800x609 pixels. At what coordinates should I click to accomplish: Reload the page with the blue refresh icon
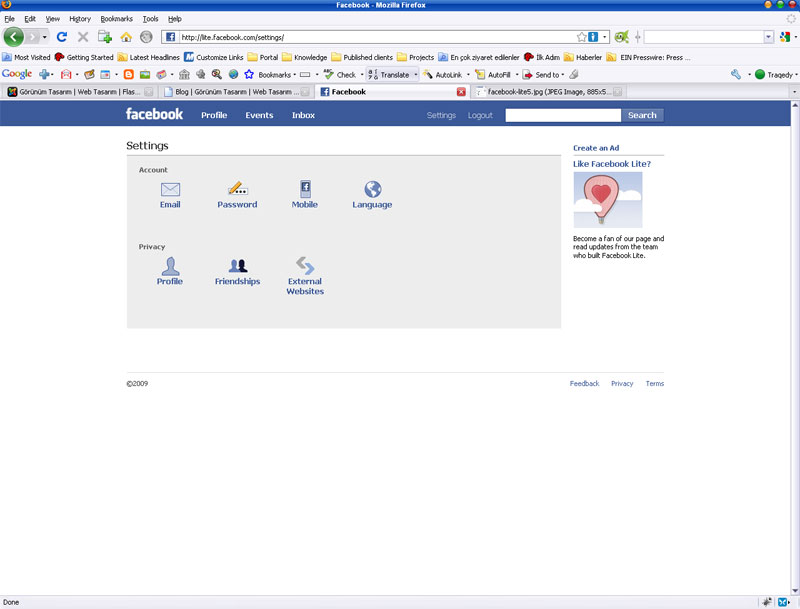pos(62,37)
